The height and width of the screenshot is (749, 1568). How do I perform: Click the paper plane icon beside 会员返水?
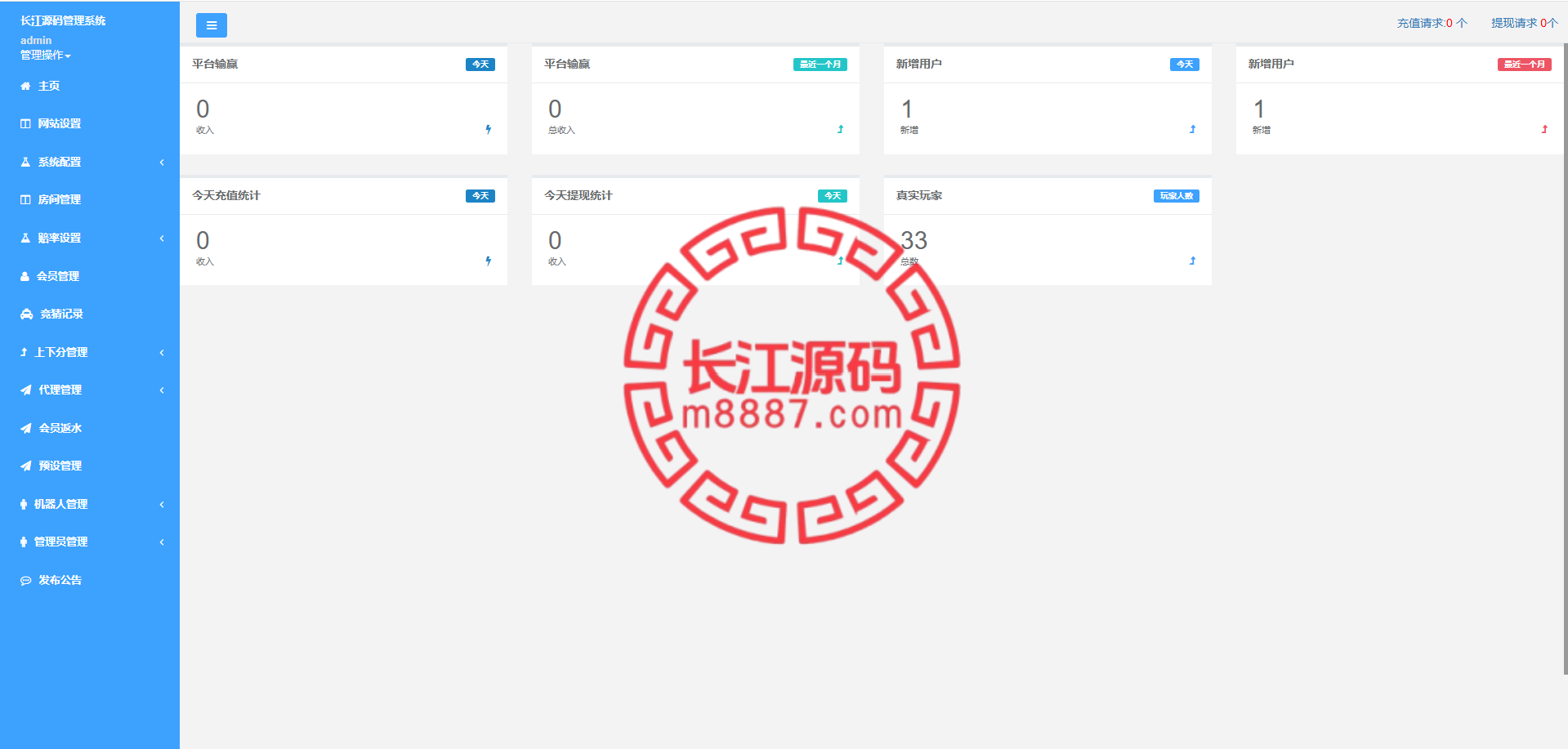[26, 428]
